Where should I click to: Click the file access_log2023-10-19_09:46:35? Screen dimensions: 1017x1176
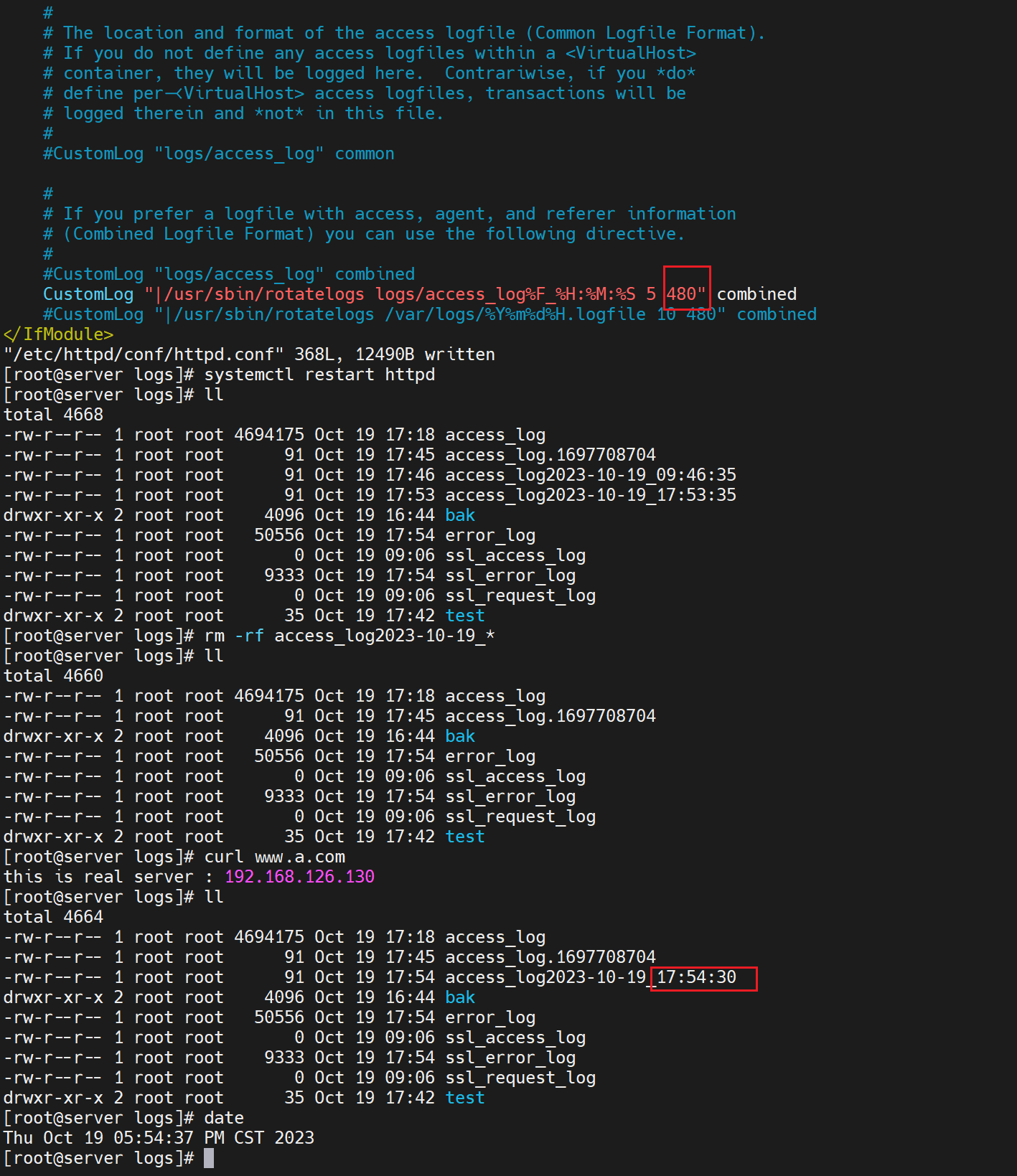point(590,475)
